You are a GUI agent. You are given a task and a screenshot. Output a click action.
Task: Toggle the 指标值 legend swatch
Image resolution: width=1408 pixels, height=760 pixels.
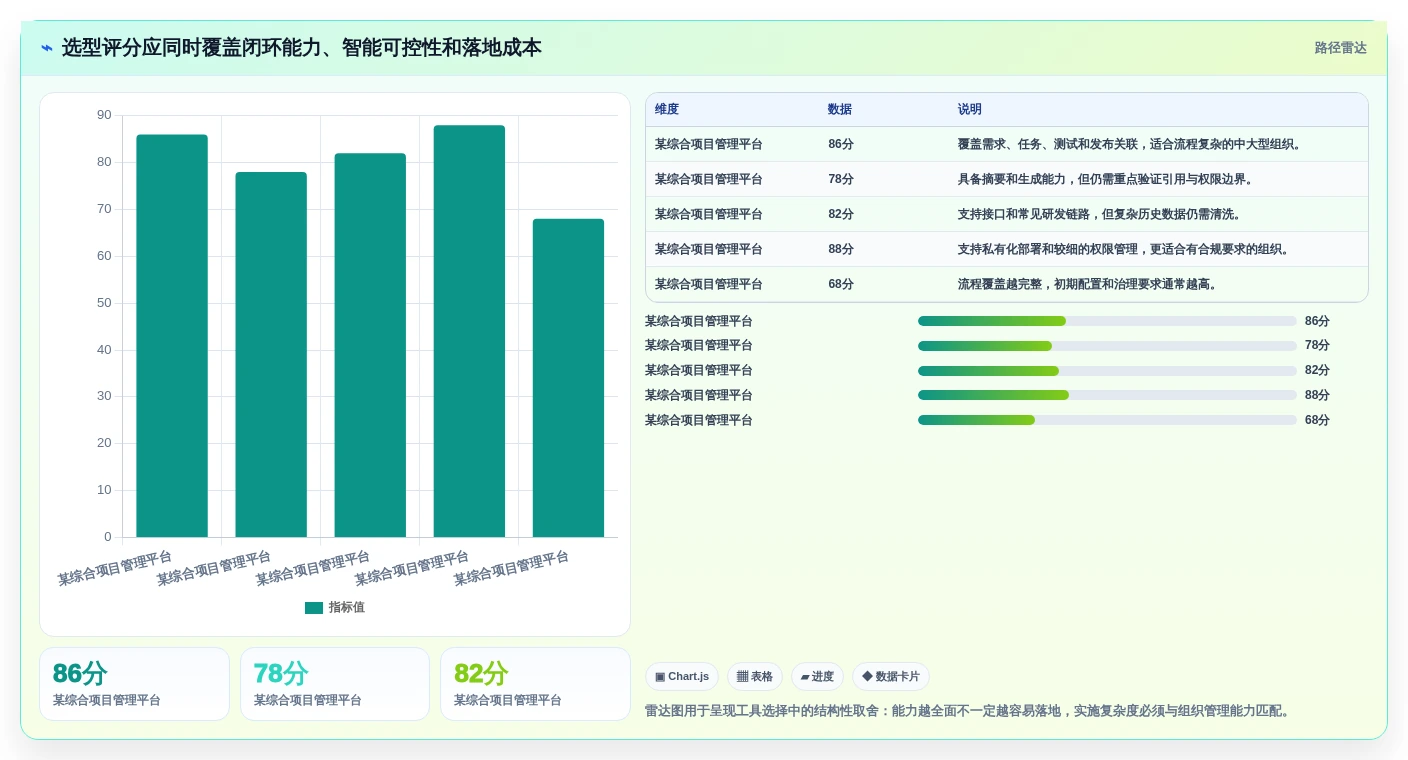pyautogui.click(x=314, y=607)
